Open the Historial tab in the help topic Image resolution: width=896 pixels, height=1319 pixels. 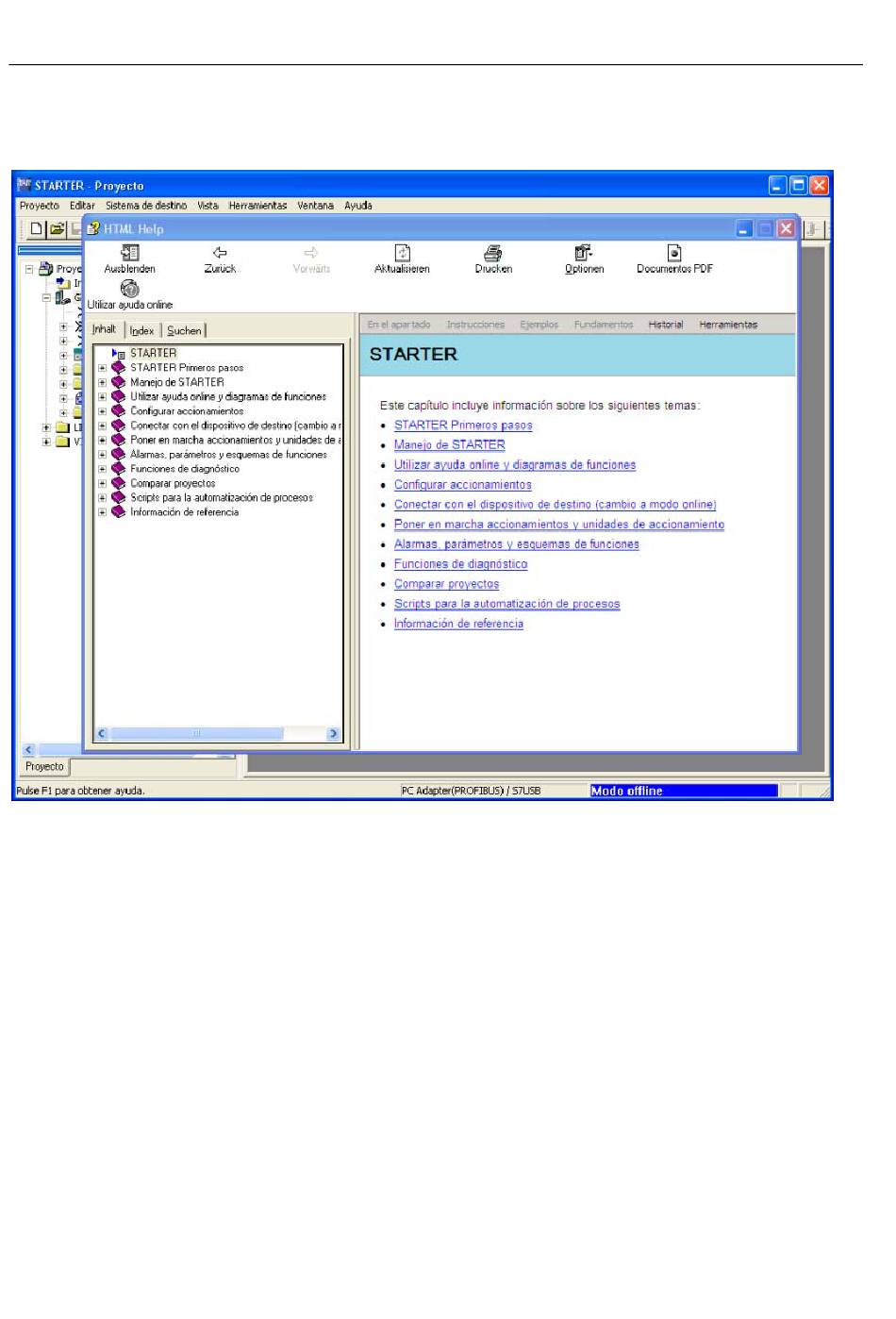tap(666, 325)
